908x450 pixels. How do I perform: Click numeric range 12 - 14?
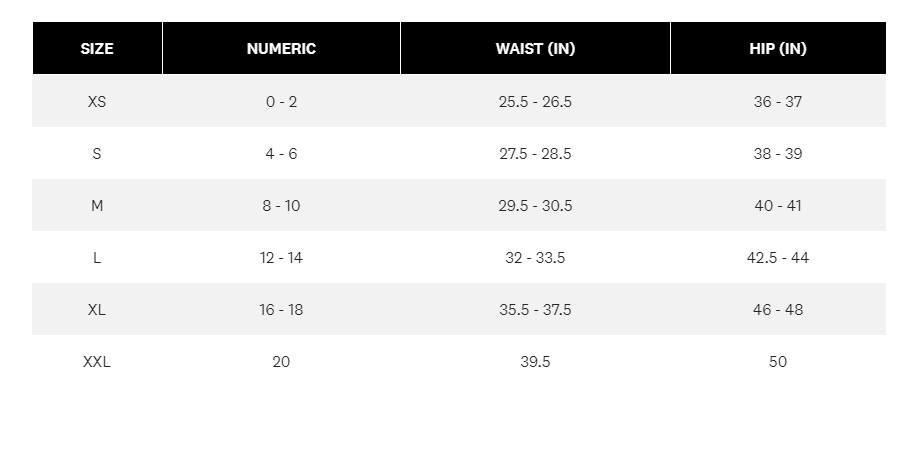281,258
